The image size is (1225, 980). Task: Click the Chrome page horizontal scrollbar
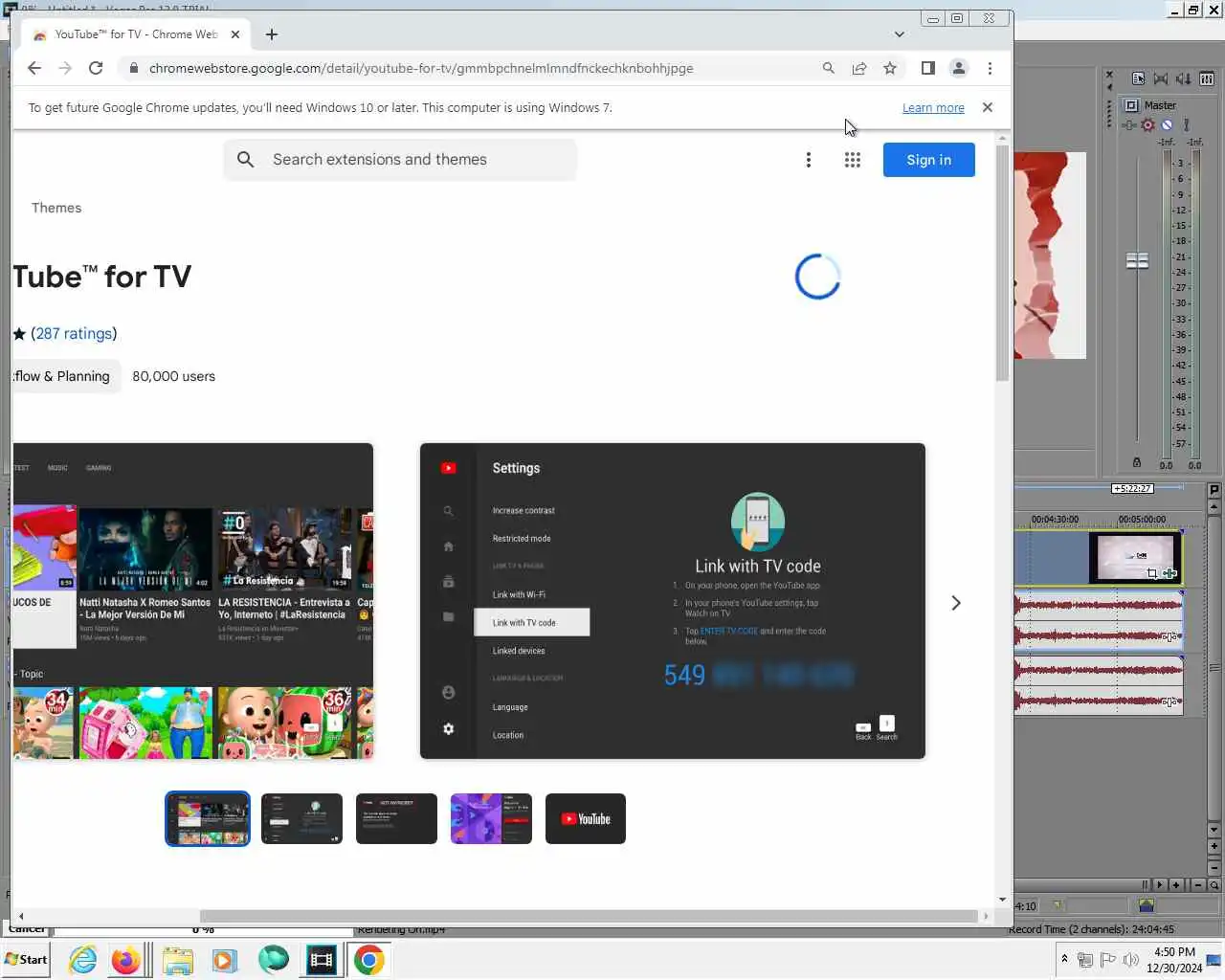pos(589,916)
